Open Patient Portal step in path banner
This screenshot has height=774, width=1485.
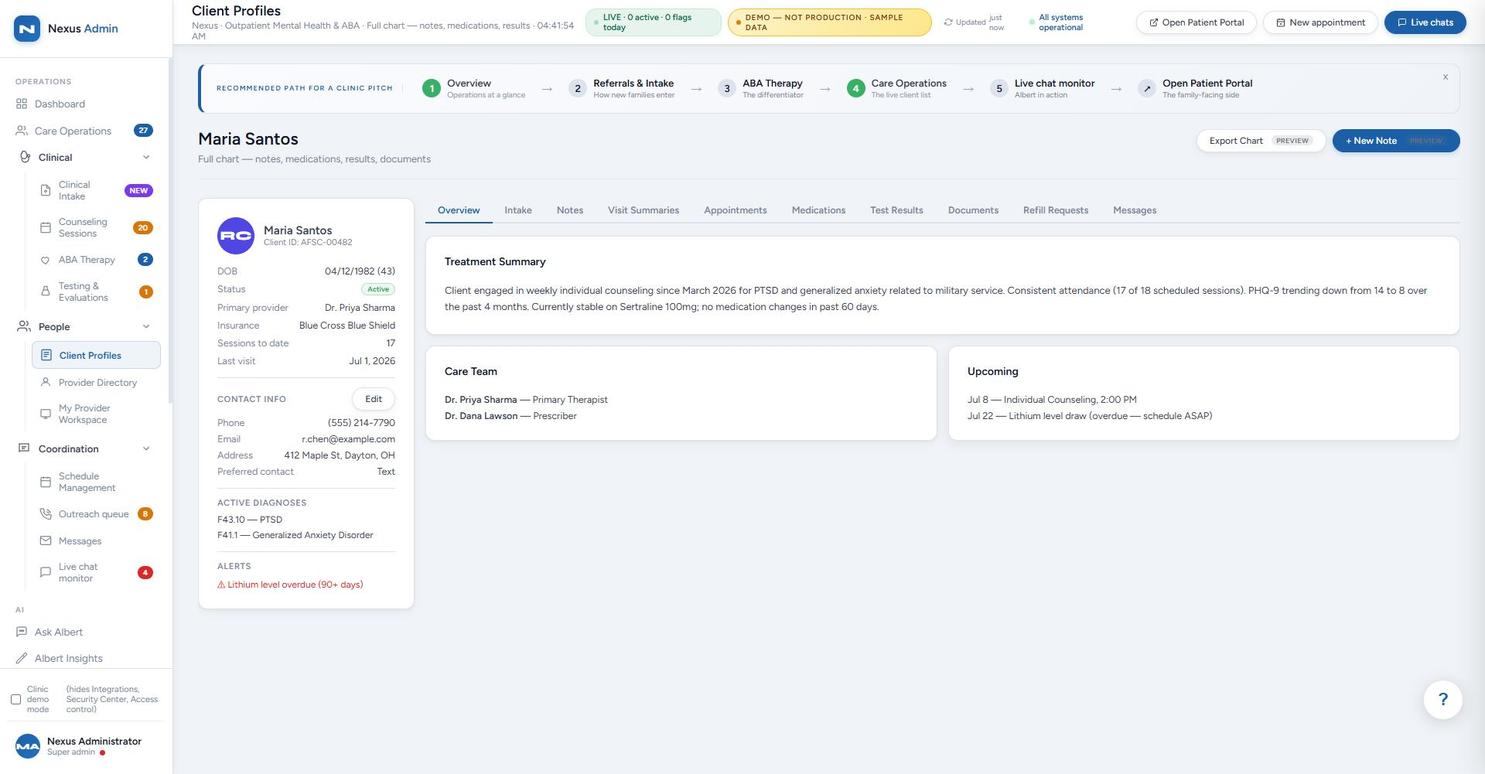(1196, 88)
